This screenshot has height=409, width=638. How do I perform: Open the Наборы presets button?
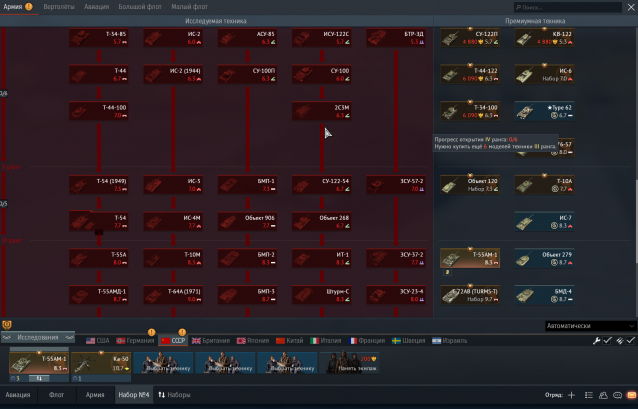pos(174,395)
